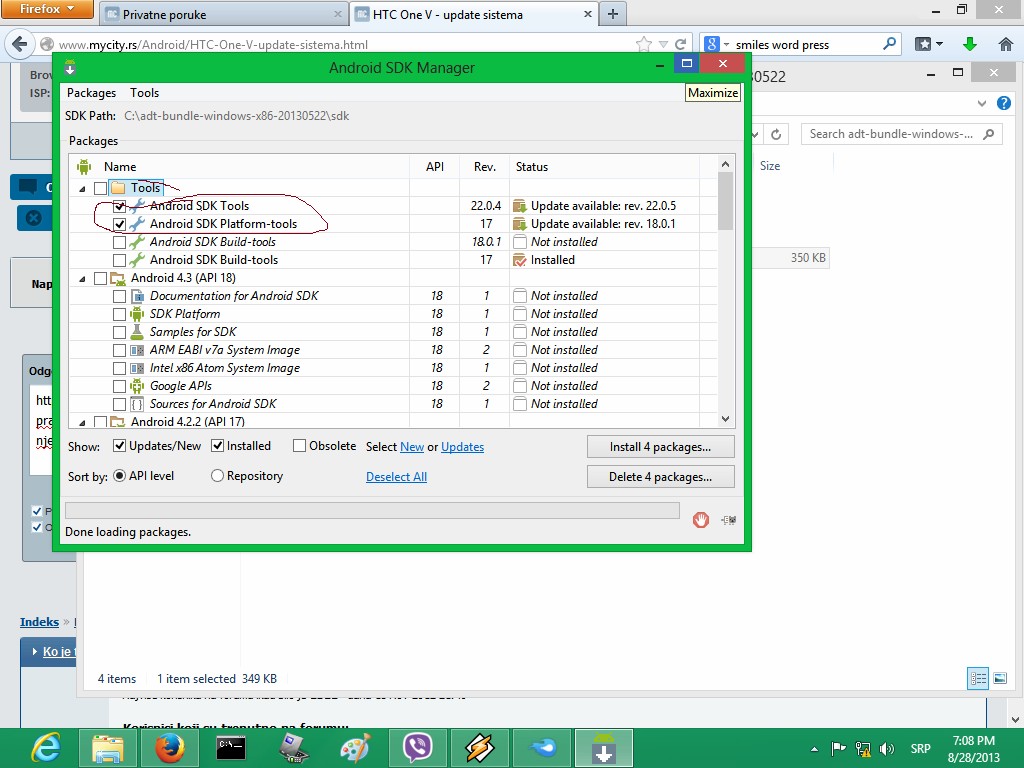The height and width of the screenshot is (768, 1024).
Task: Uncheck Android SDK Platform-tools checkbox
Action: pyautogui.click(x=119, y=224)
